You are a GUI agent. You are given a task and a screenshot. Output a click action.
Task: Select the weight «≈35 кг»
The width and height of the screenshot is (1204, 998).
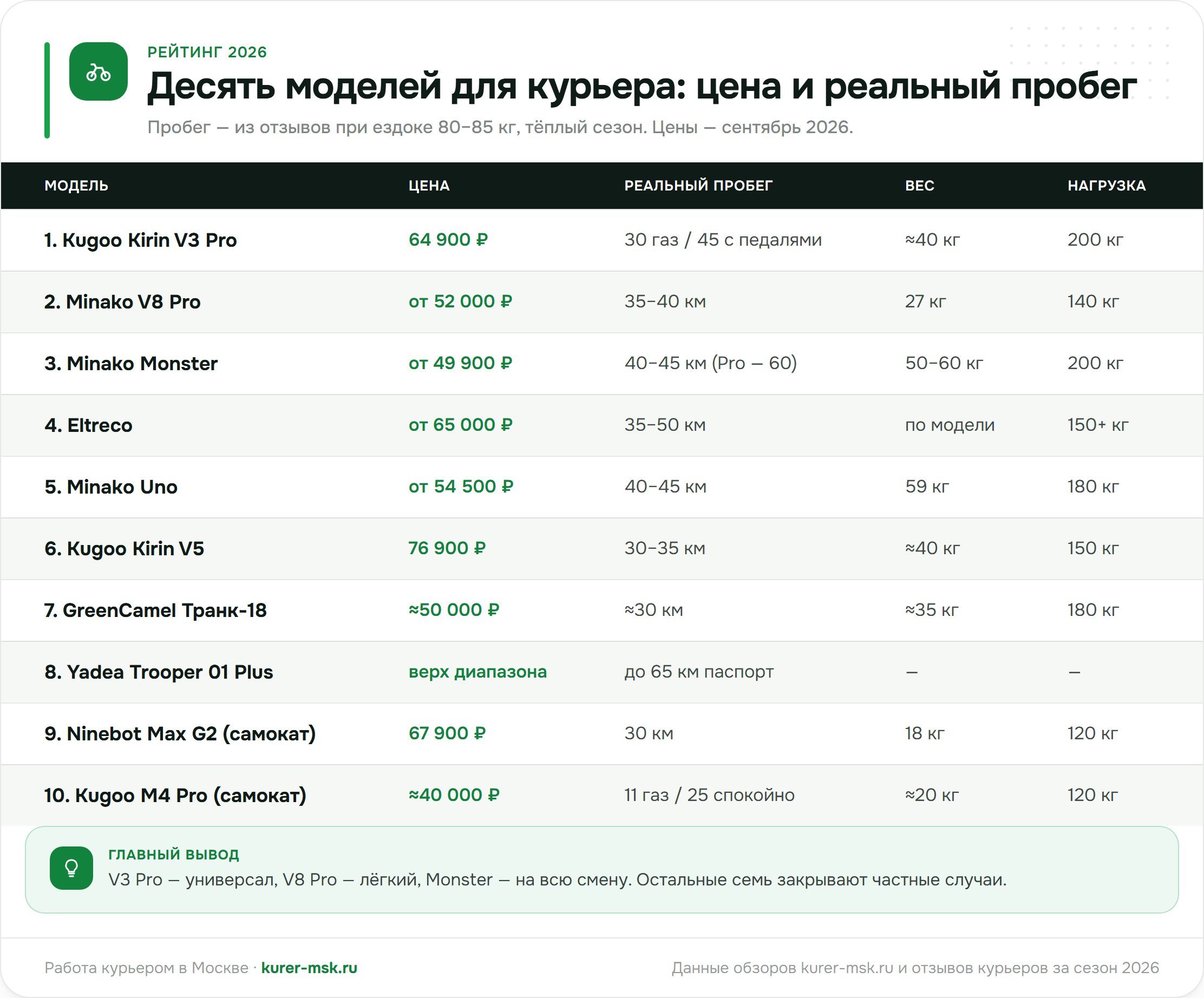coord(932,610)
